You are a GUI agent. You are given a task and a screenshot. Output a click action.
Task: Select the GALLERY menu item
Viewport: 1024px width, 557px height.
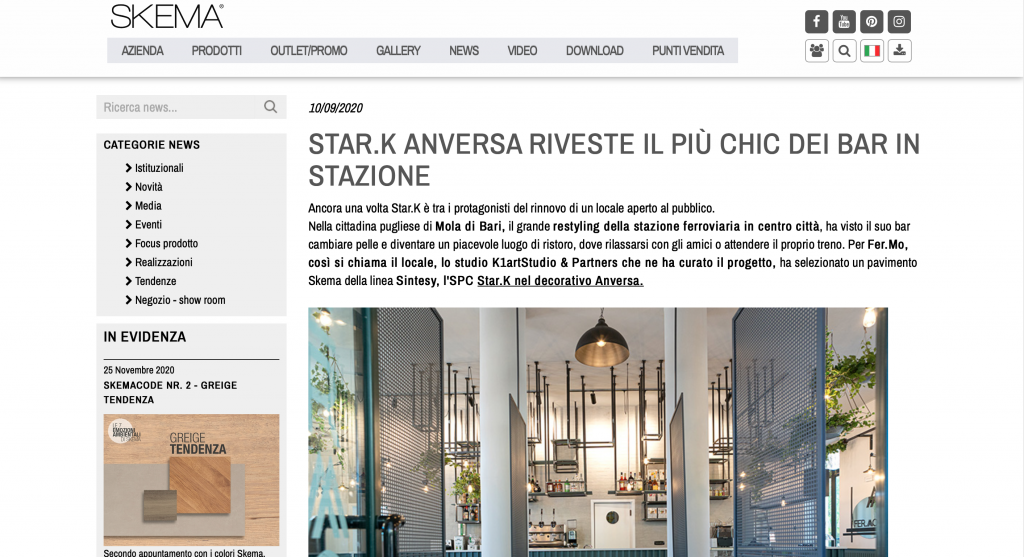(398, 51)
